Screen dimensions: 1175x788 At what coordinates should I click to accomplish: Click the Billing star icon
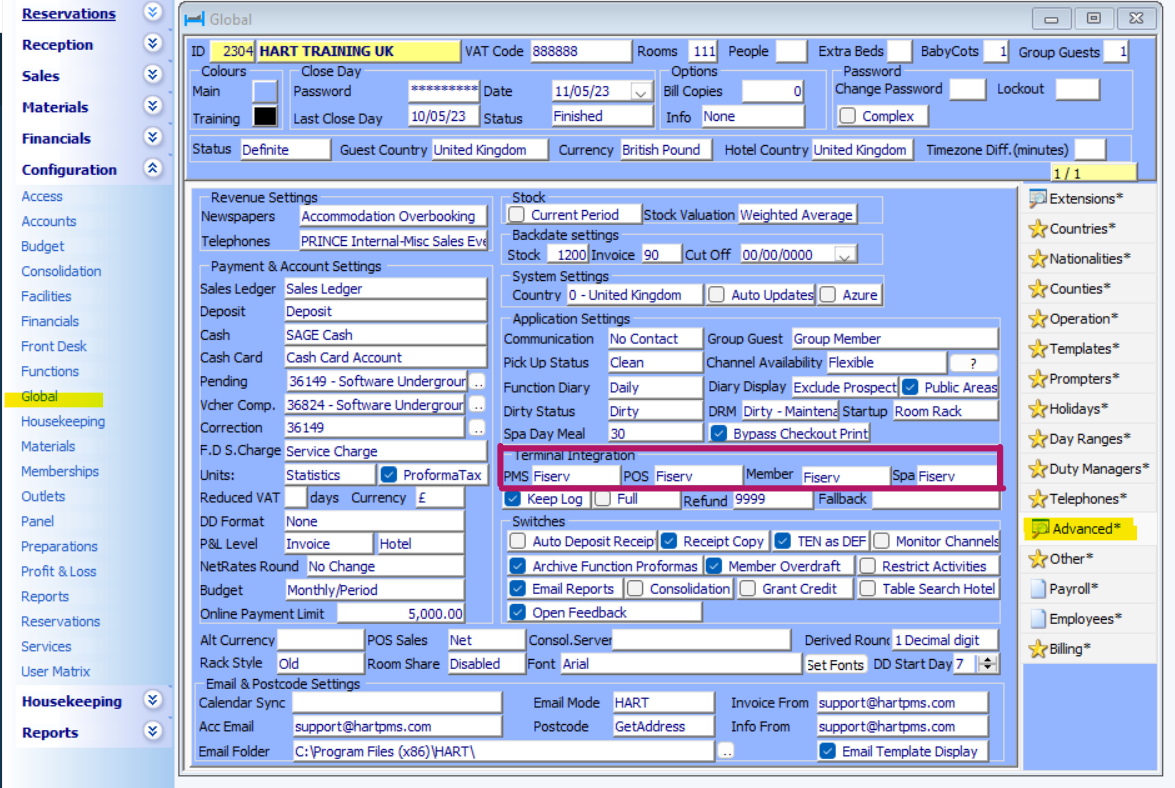(1038, 649)
